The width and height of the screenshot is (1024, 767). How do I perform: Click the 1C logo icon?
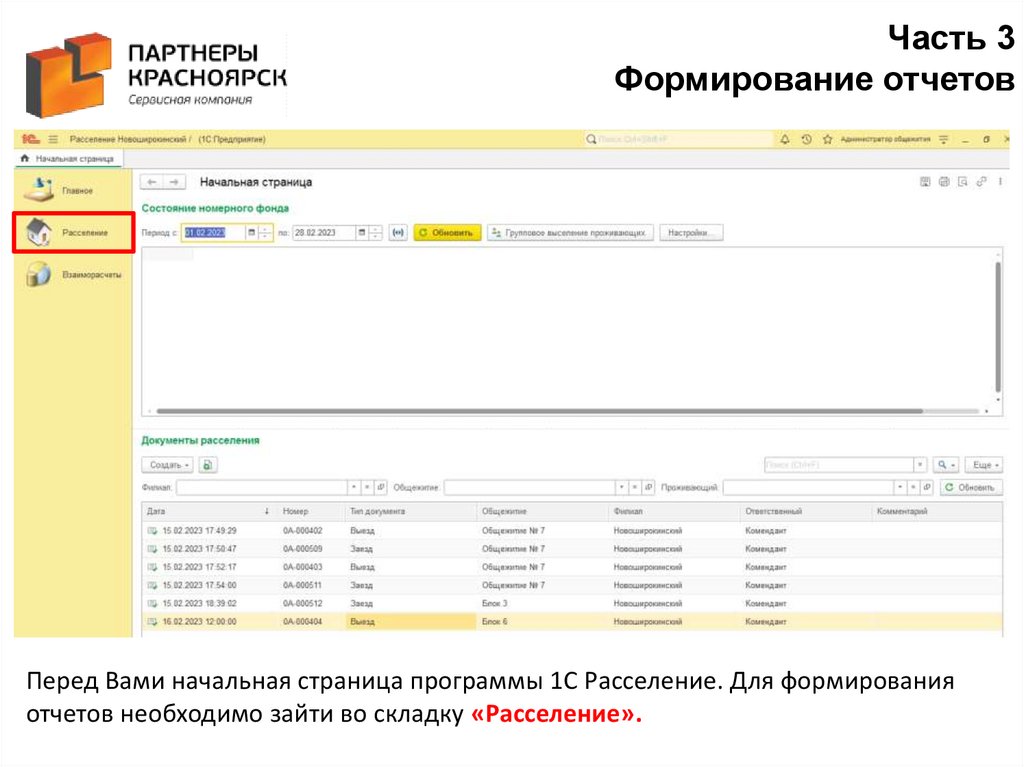(30, 139)
